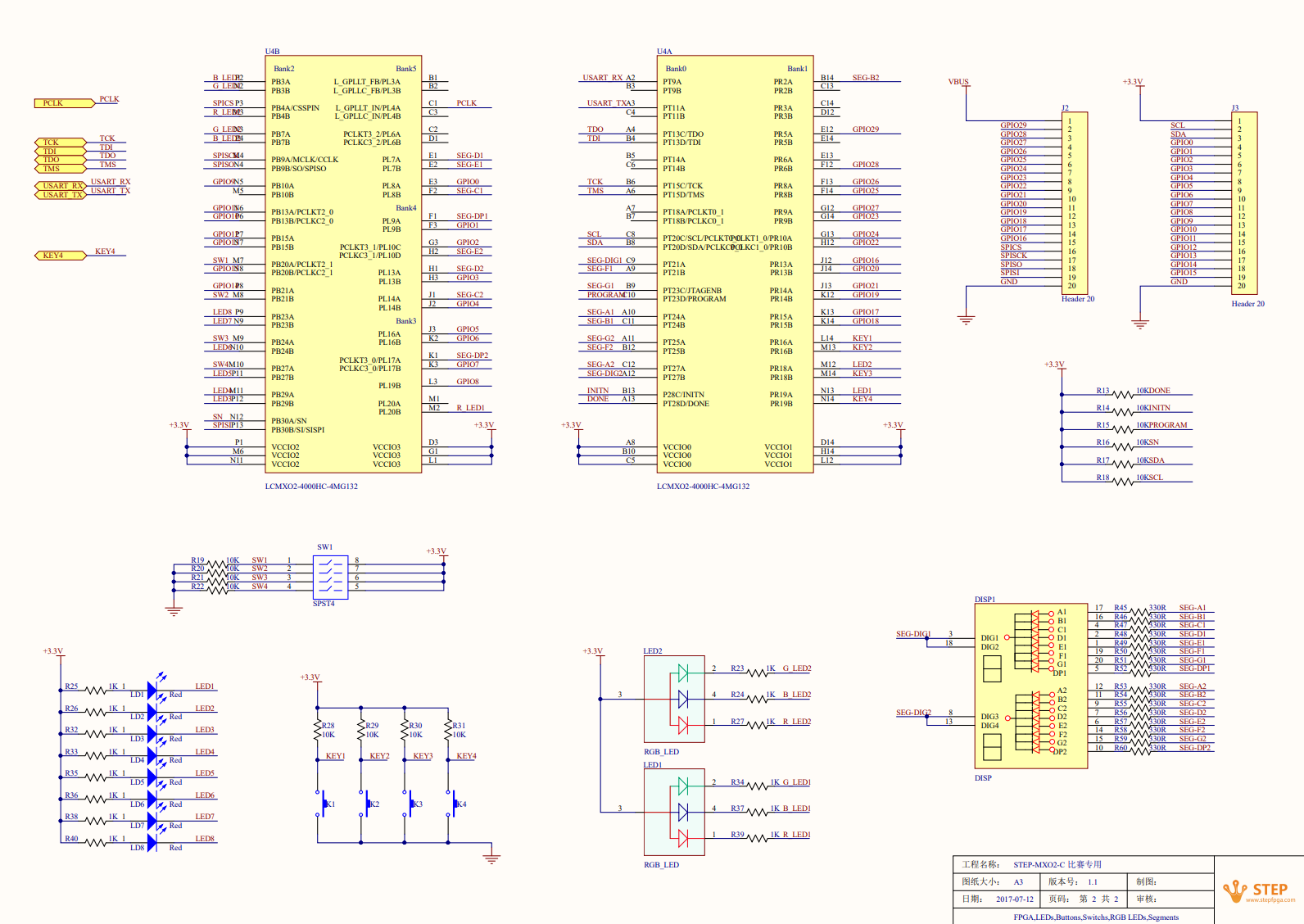Select the U4B FPGA chip body
Image resolution: width=1304 pixels, height=924 pixels.
[x=343, y=264]
